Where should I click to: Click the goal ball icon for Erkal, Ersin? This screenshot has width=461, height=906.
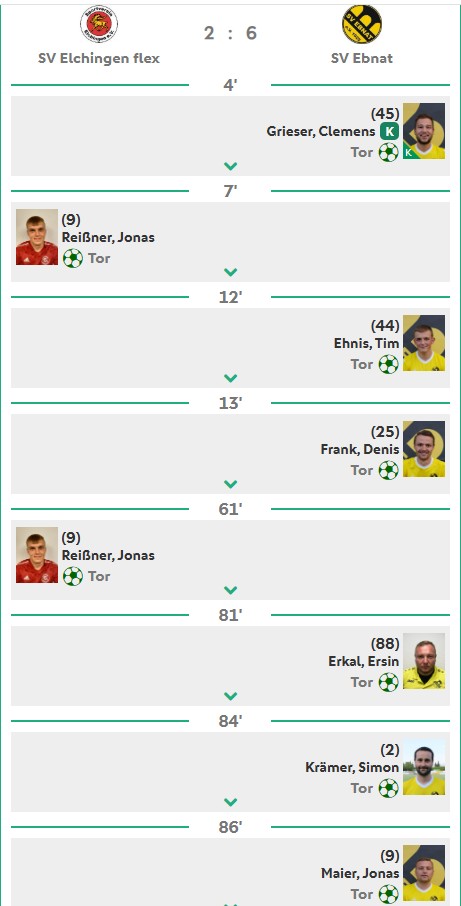pyautogui.click(x=388, y=682)
